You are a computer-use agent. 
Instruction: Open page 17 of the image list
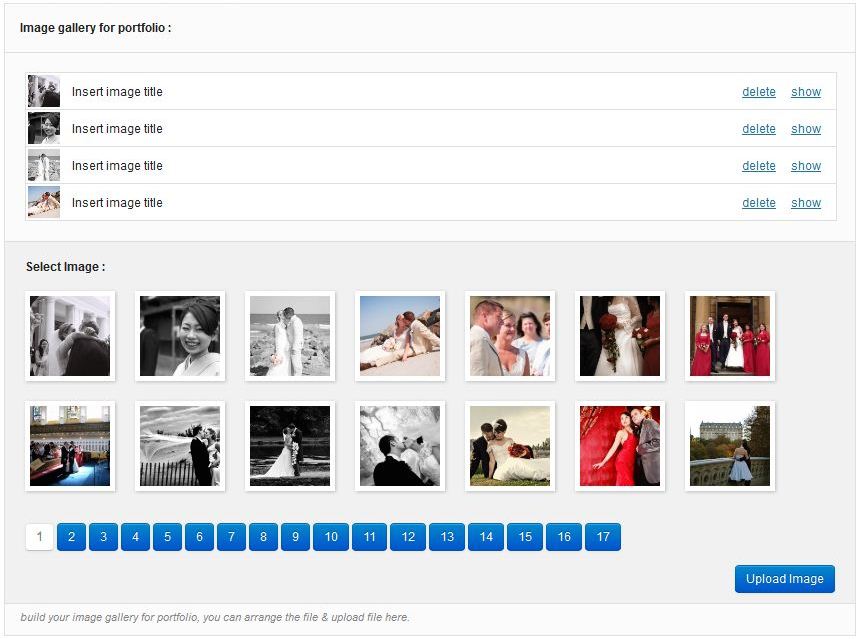(603, 536)
